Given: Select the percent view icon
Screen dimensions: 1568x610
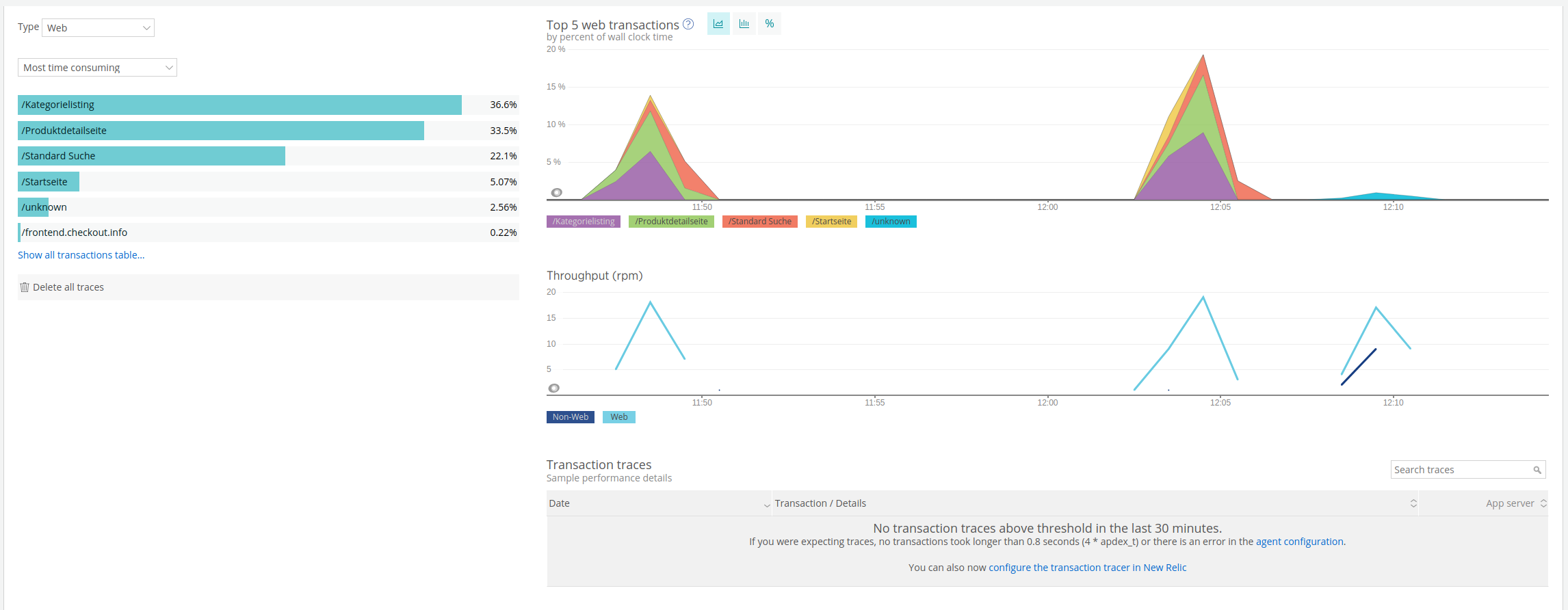Looking at the screenshot, I should [770, 24].
